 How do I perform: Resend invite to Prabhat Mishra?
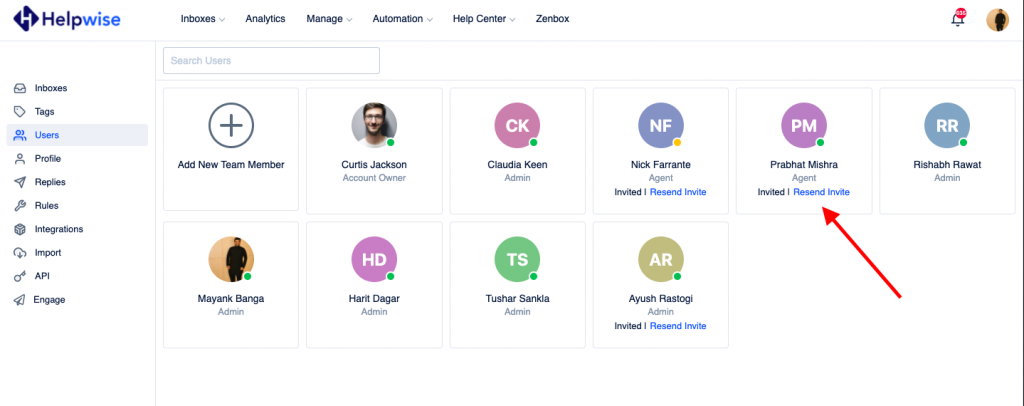point(821,192)
